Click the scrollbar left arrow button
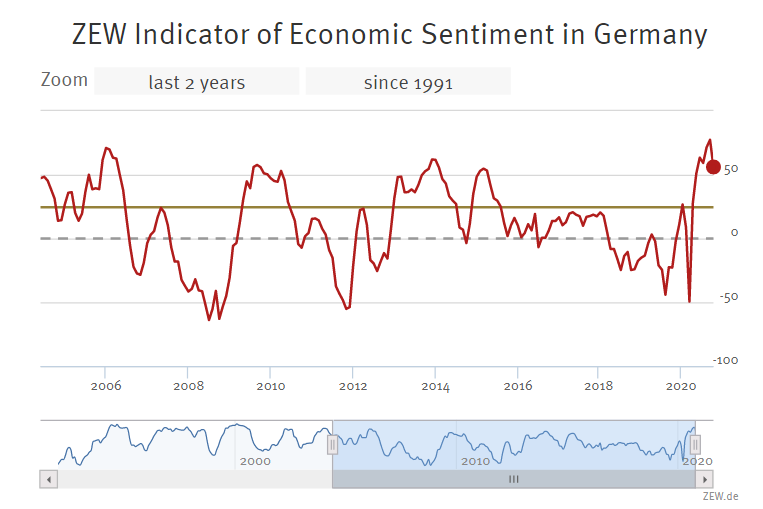The width and height of the screenshot is (763, 509). point(48,479)
